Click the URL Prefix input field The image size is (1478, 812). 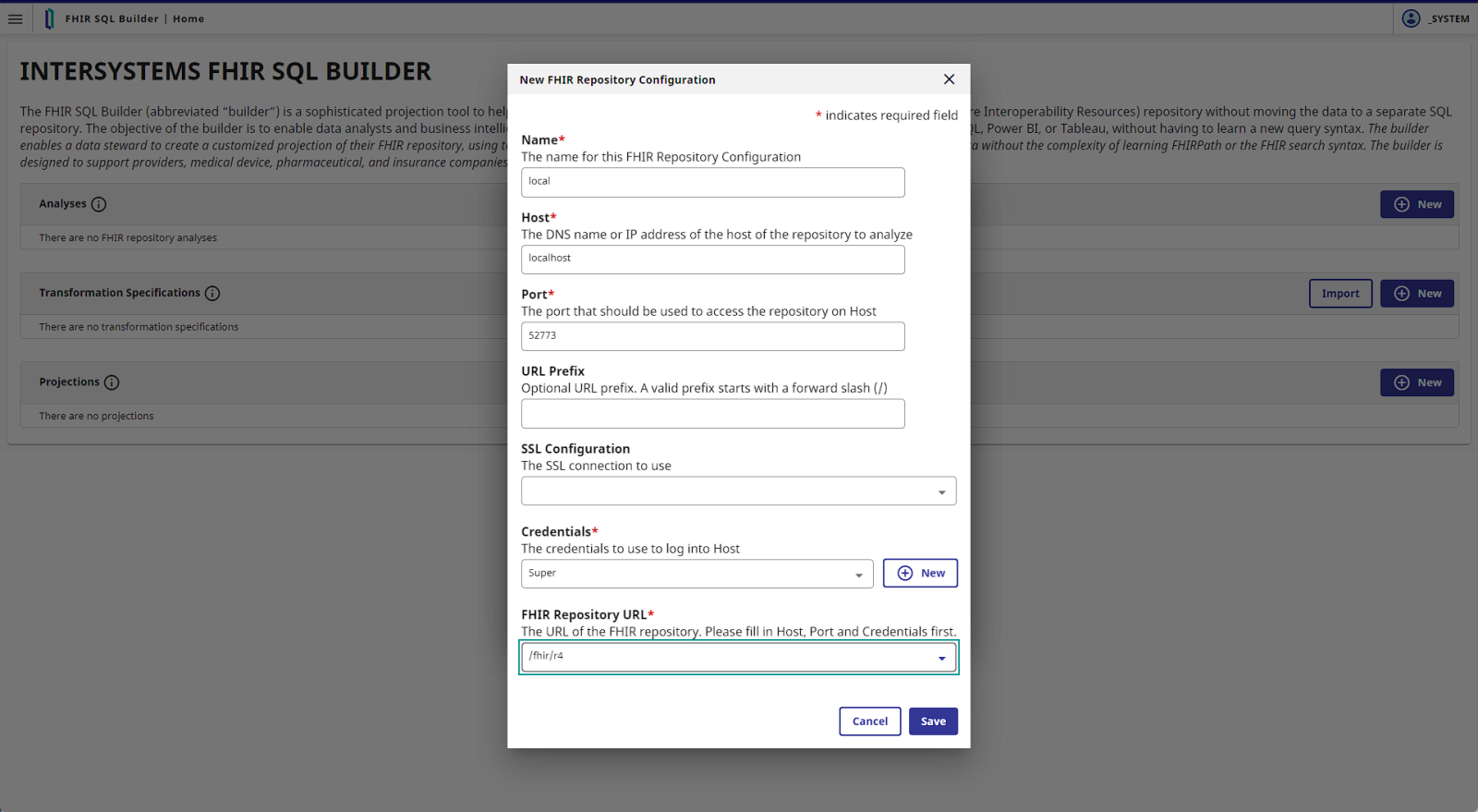coord(712,414)
